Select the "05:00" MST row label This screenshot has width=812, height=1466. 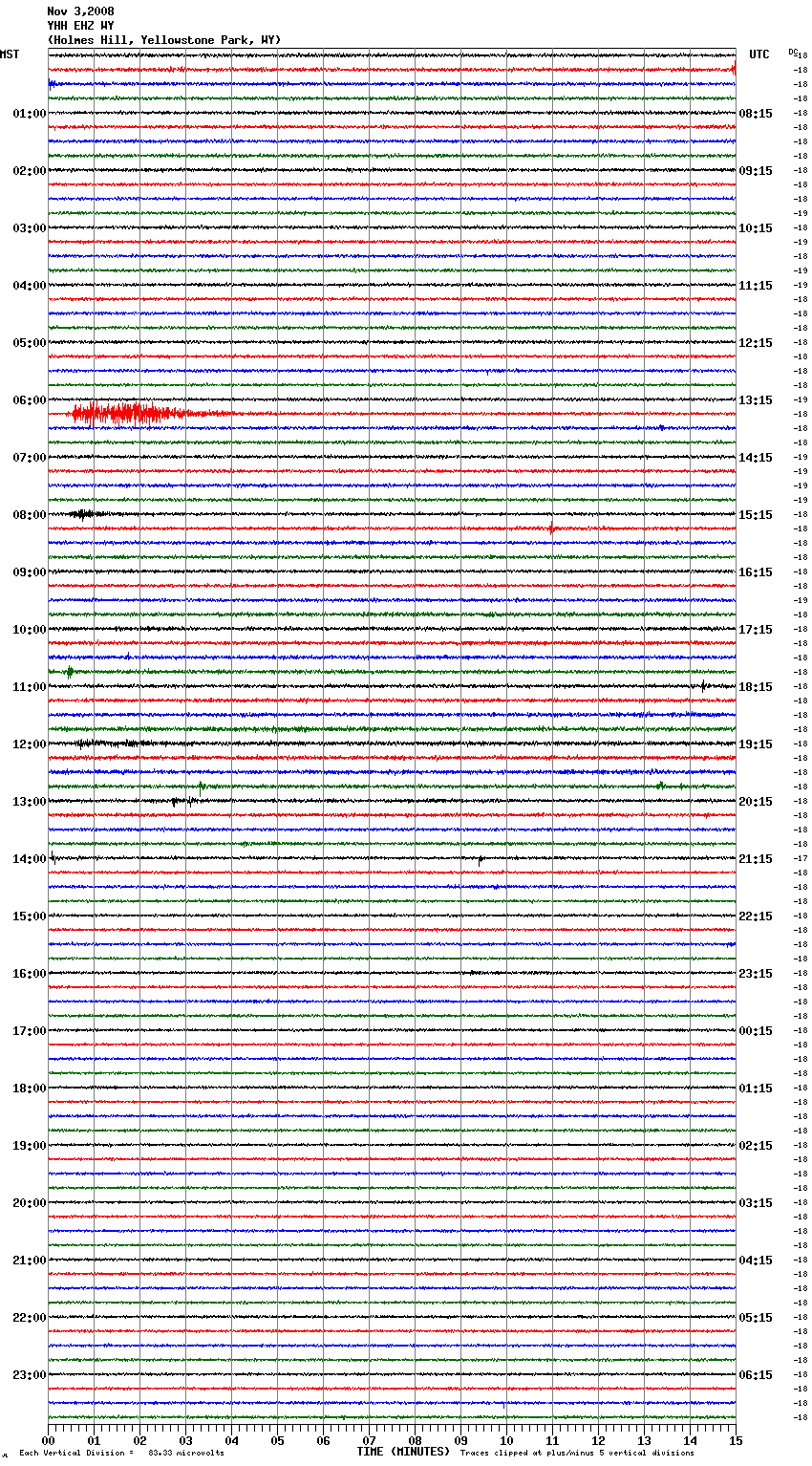30,343
